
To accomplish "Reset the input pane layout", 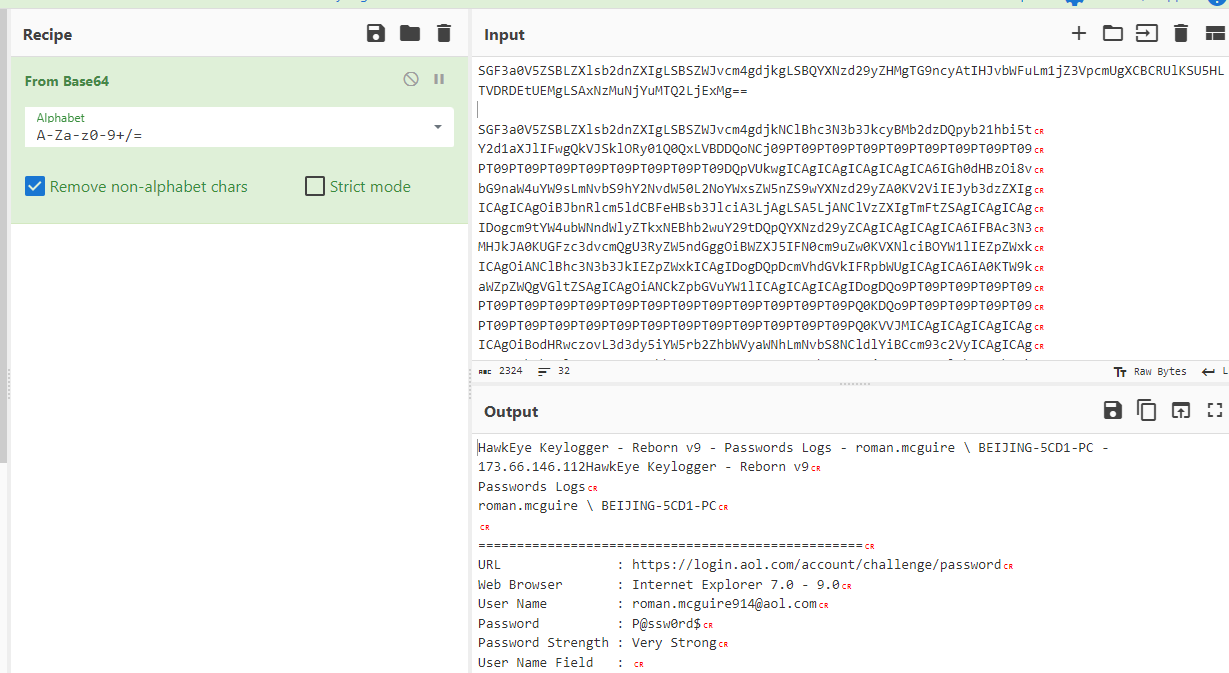I will 1215,34.
